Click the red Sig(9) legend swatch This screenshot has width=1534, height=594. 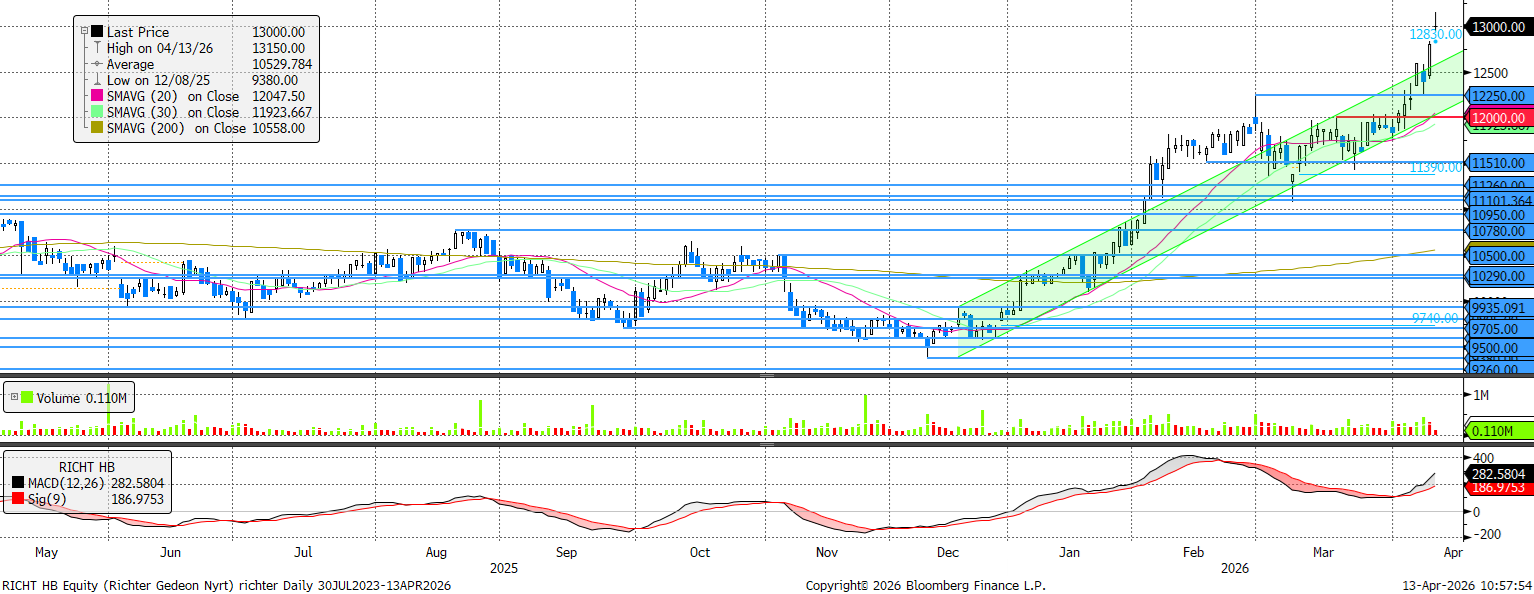click(x=19, y=500)
